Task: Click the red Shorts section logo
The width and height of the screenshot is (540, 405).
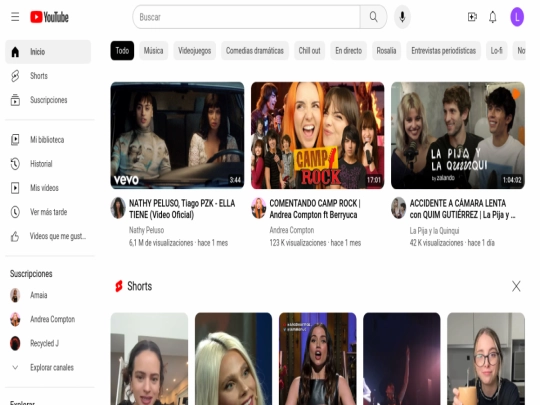Action: (119, 286)
